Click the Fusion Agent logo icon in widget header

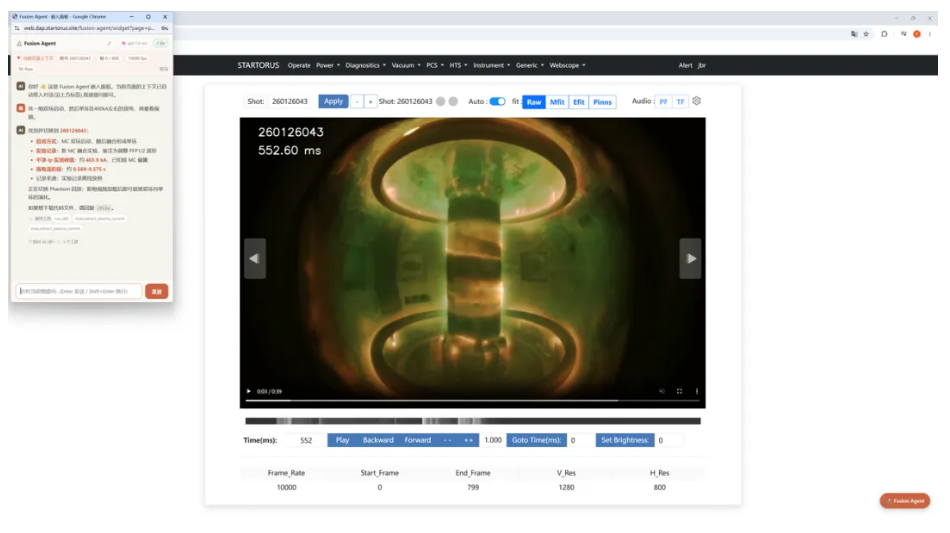pos(19,44)
